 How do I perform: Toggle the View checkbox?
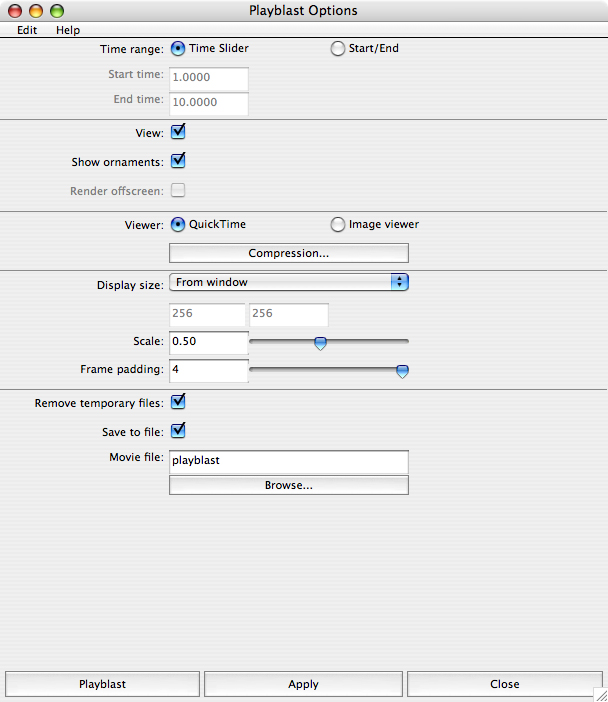coord(178,131)
